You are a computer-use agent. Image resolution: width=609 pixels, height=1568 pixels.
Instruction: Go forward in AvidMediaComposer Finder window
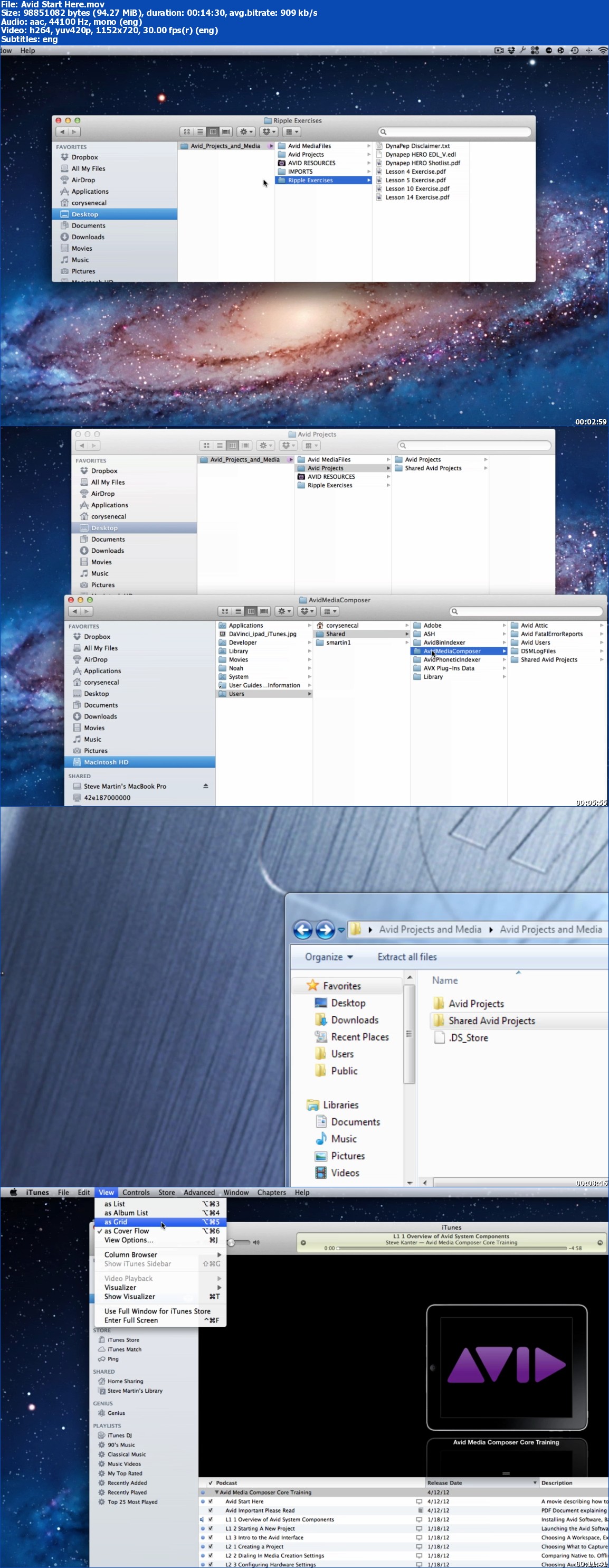tap(88, 611)
